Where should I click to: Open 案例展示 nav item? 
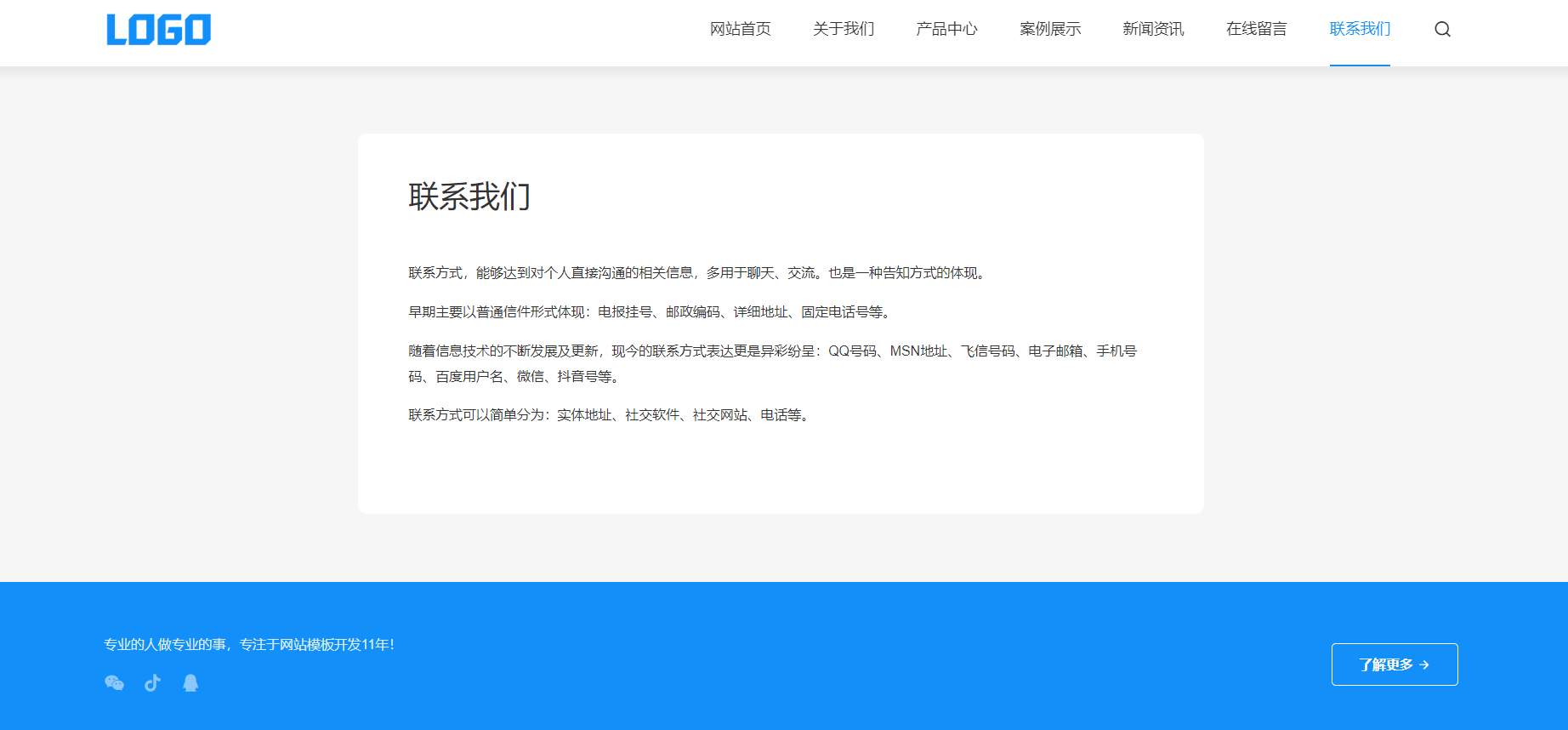tap(1050, 29)
